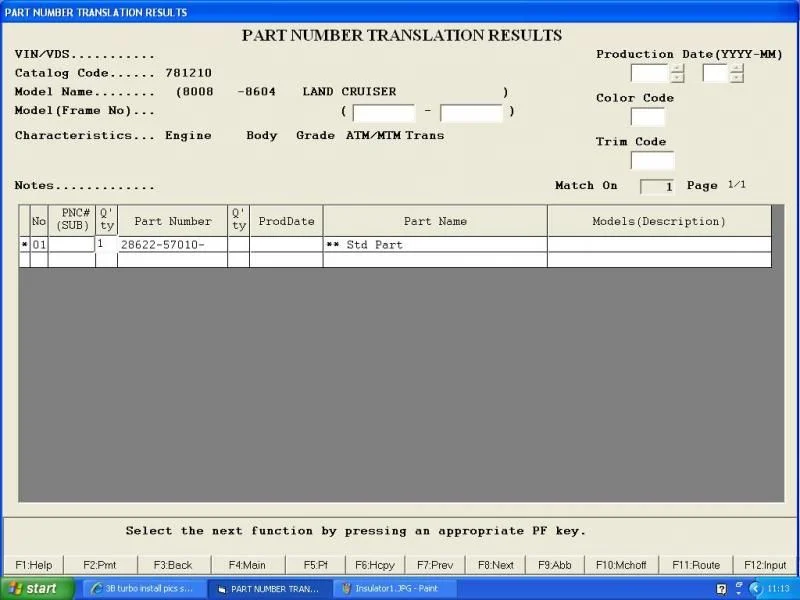
Task: Click the second Model Frame No input box
Action: pyautogui.click(x=471, y=113)
